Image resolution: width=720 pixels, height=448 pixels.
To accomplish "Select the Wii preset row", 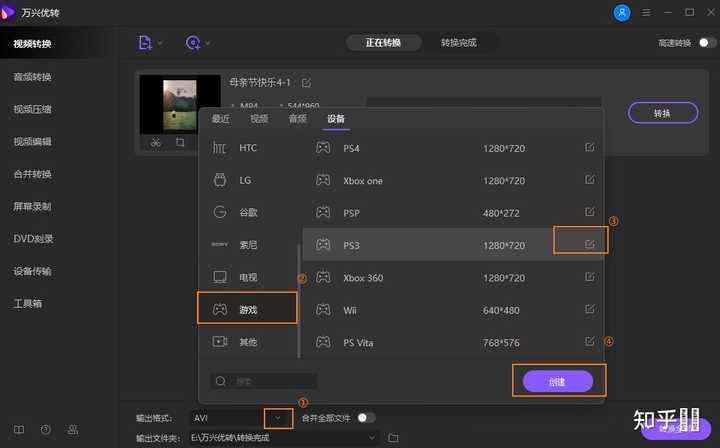I will [453, 310].
